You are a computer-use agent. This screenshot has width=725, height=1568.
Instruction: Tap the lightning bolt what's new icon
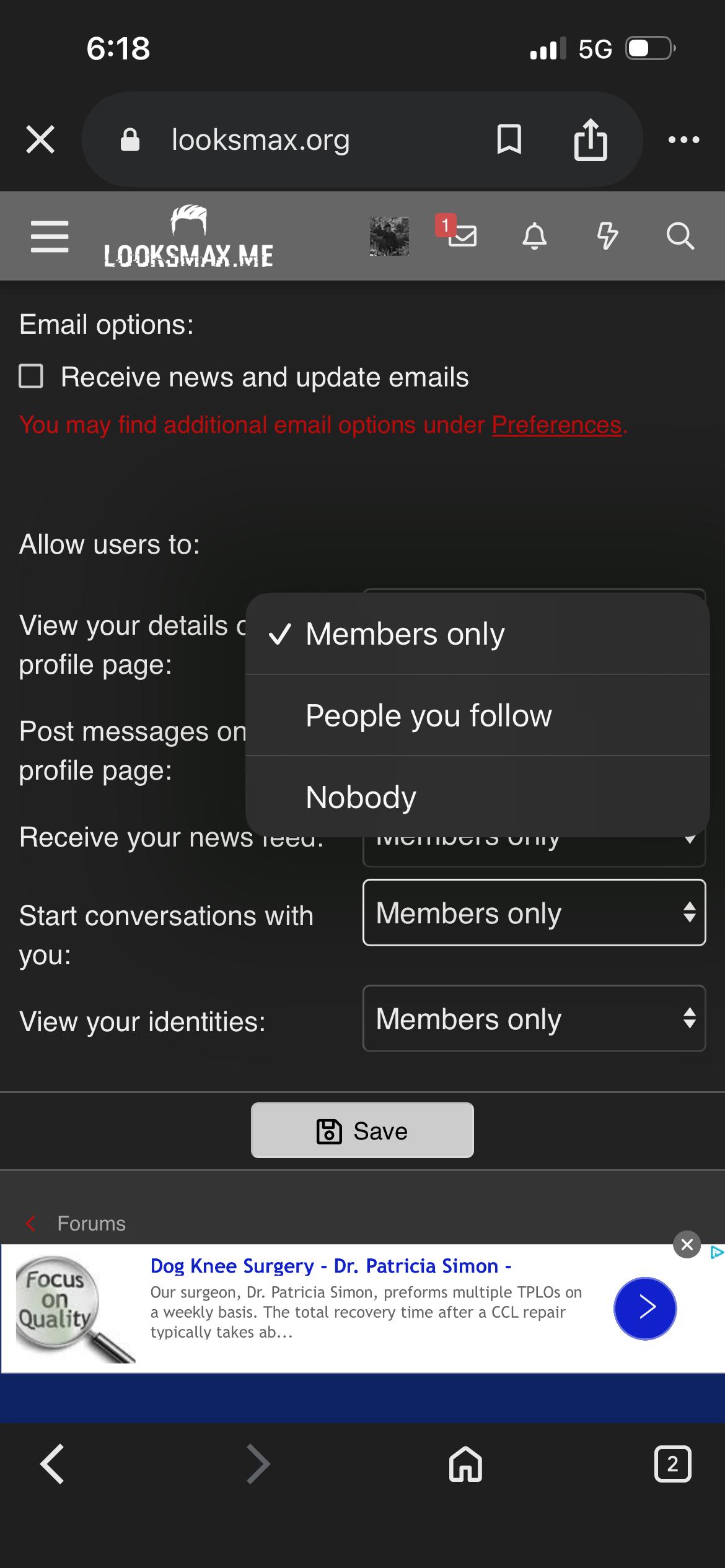point(607,236)
